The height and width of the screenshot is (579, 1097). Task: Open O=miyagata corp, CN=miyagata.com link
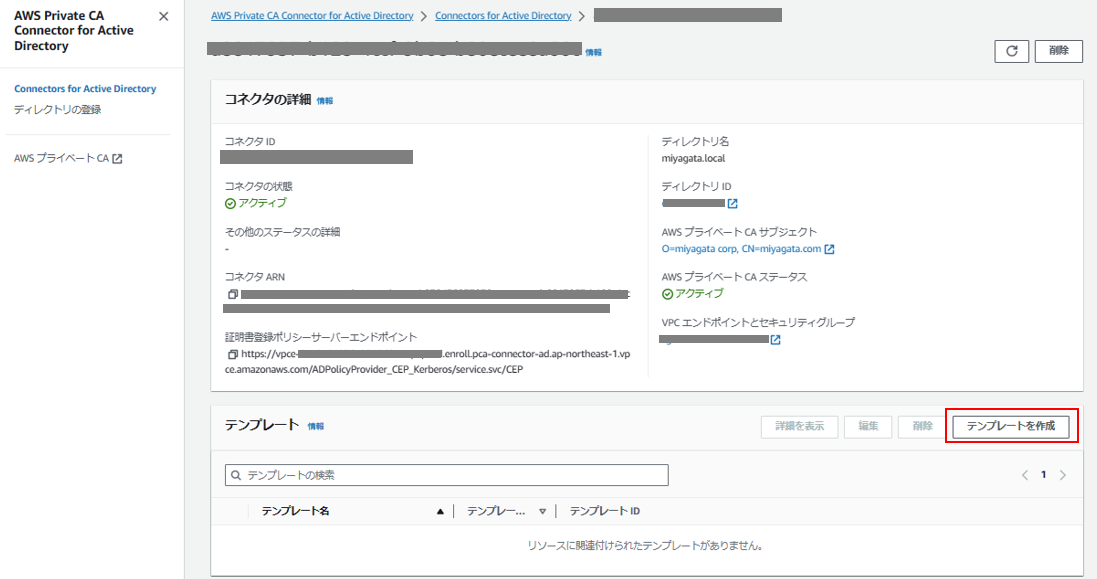coord(742,249)
